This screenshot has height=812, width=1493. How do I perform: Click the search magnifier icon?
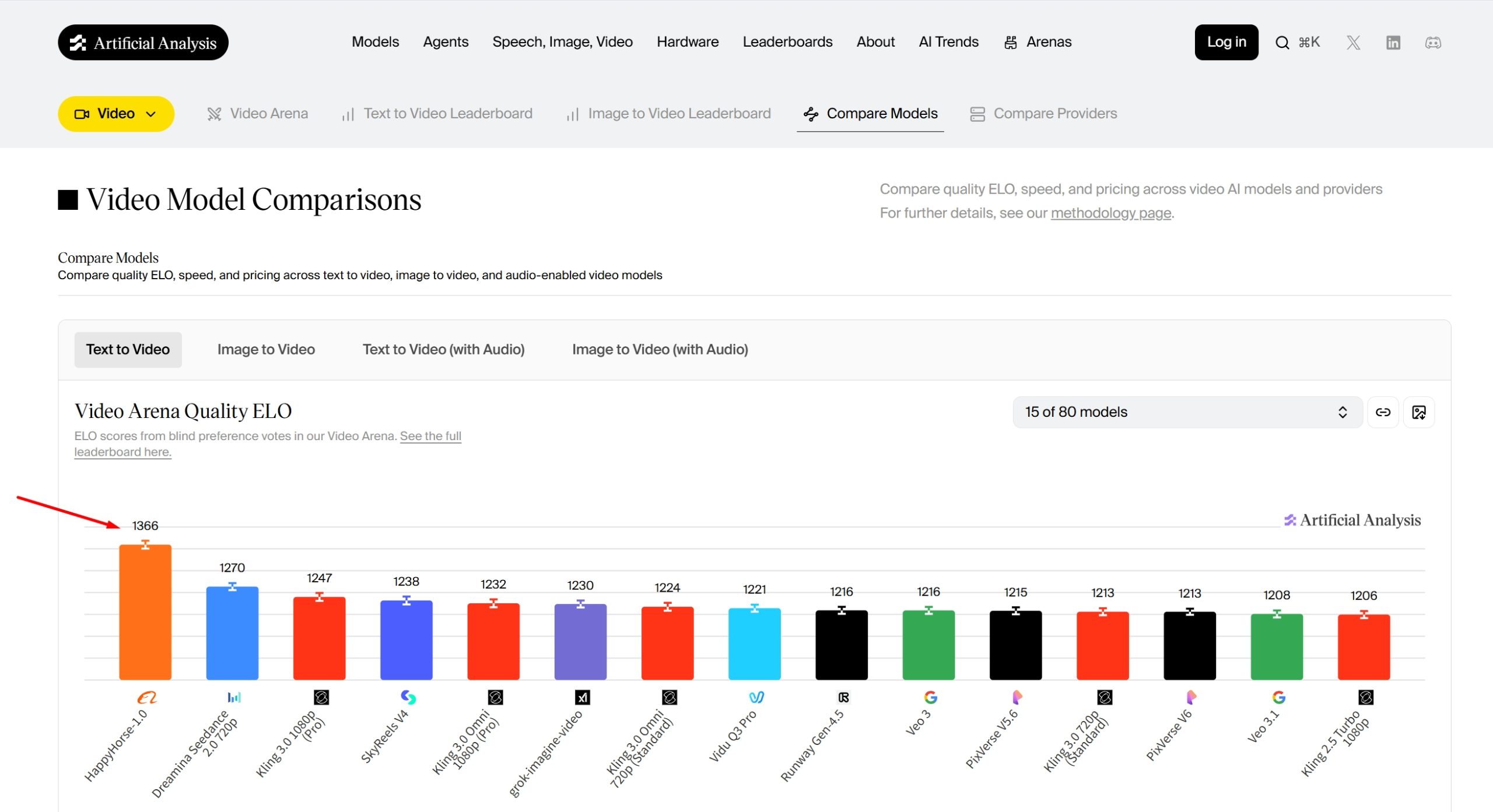1282,43
